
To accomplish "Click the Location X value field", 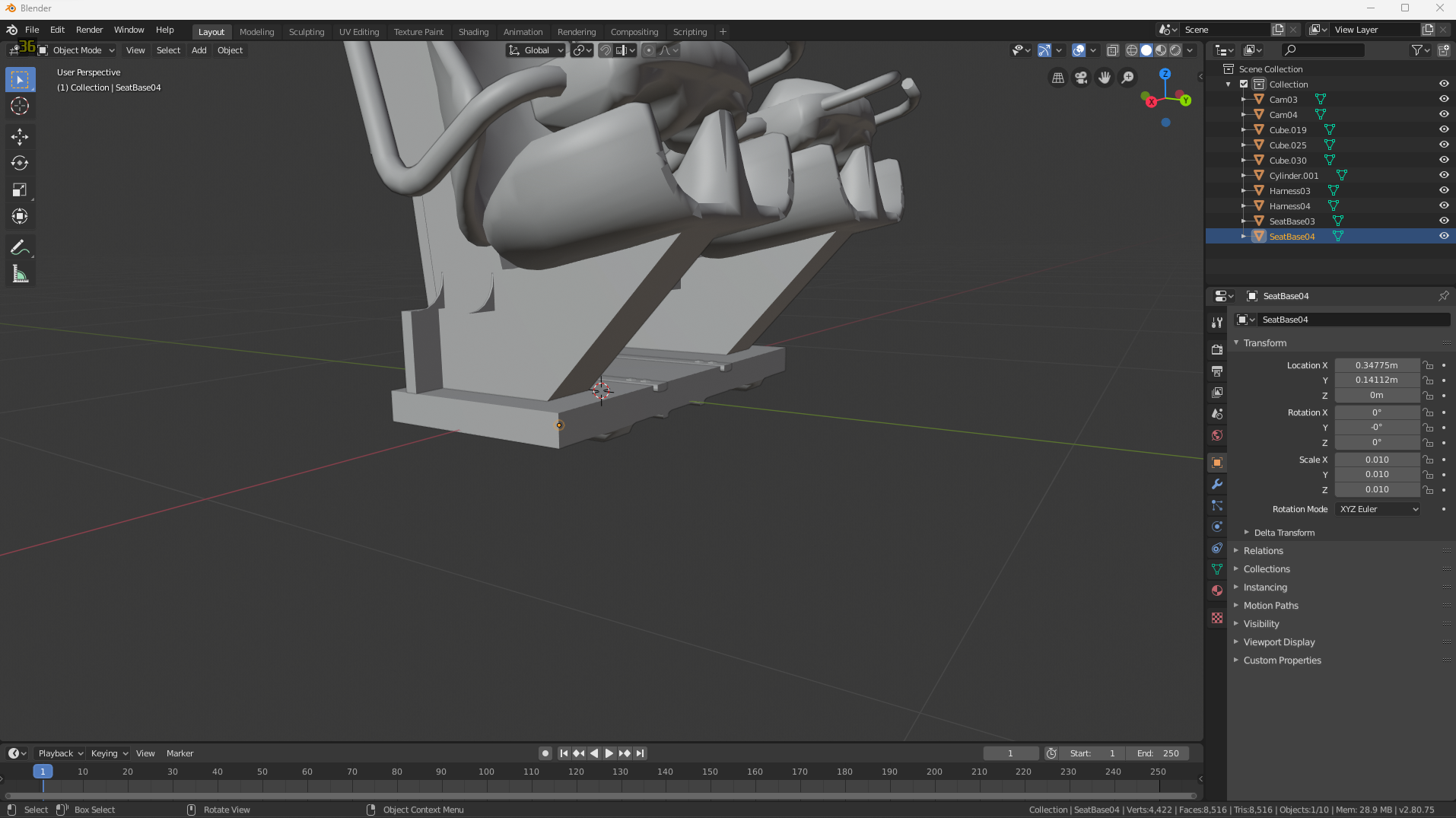I will [1376, 365].
